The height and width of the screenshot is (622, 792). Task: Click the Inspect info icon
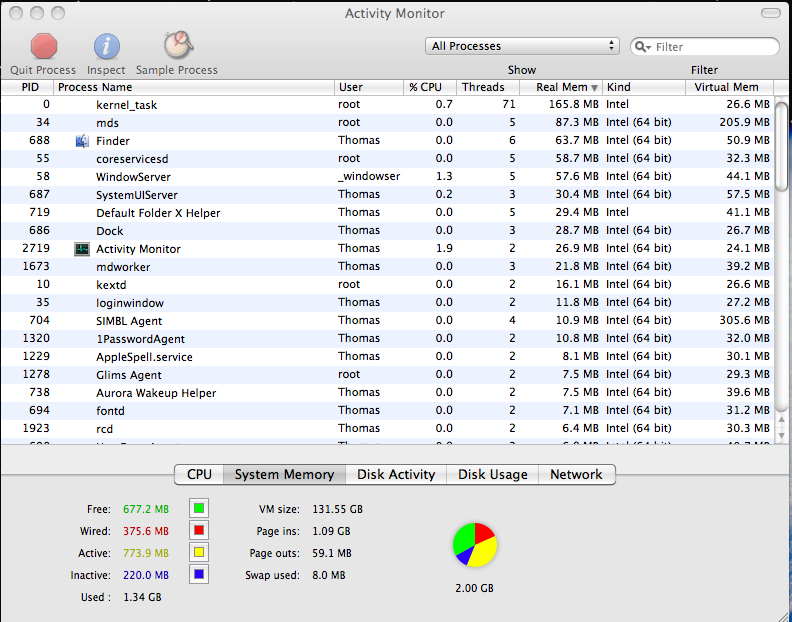[x=107, y=47]
